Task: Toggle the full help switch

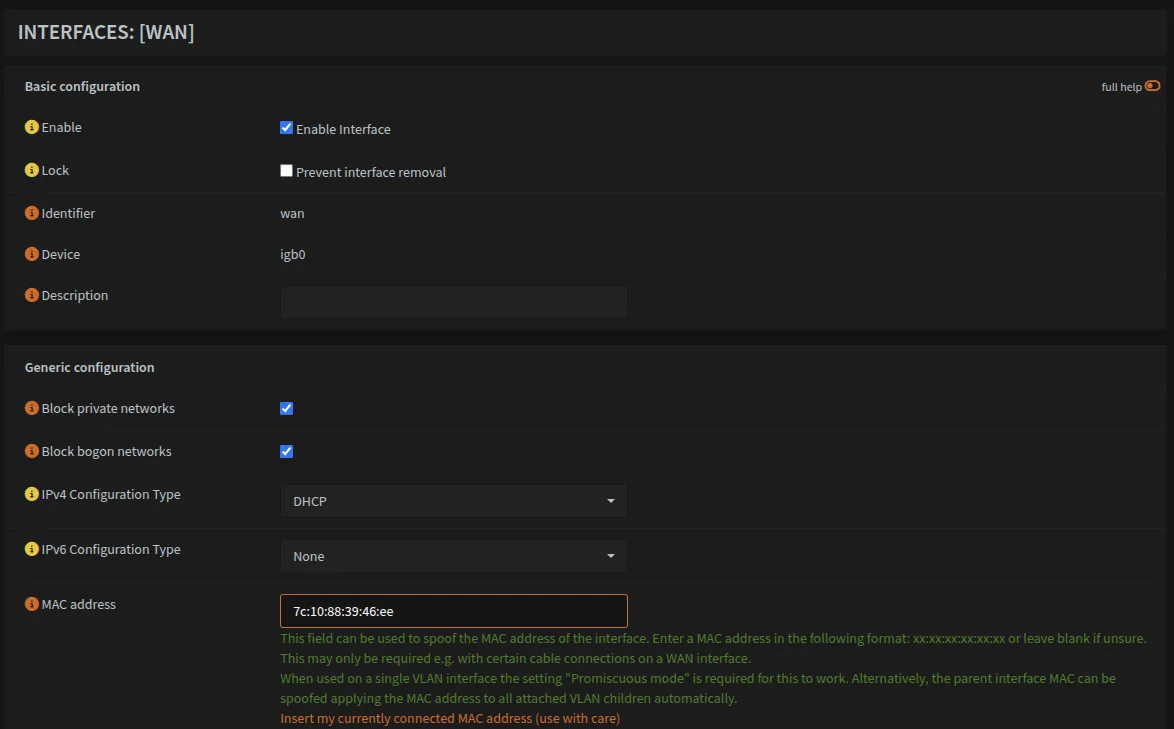Action: tap(1152, 87)
